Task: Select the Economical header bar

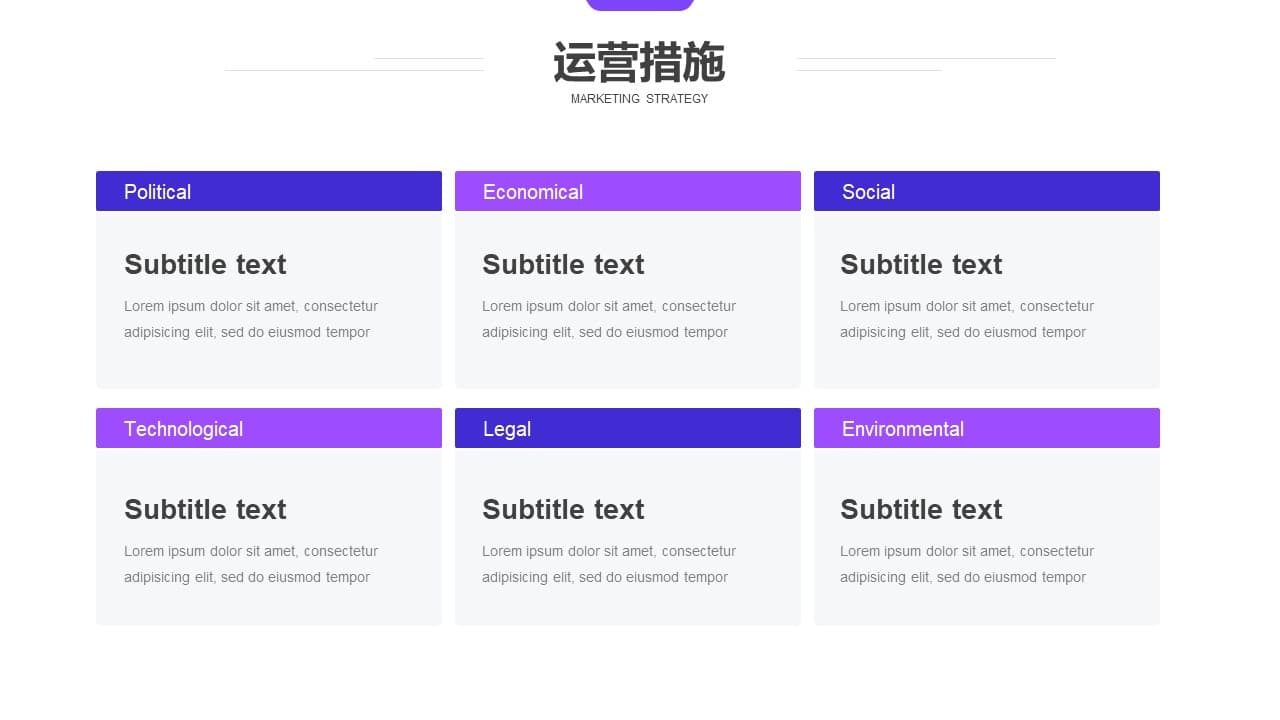Action: [628, 191]
